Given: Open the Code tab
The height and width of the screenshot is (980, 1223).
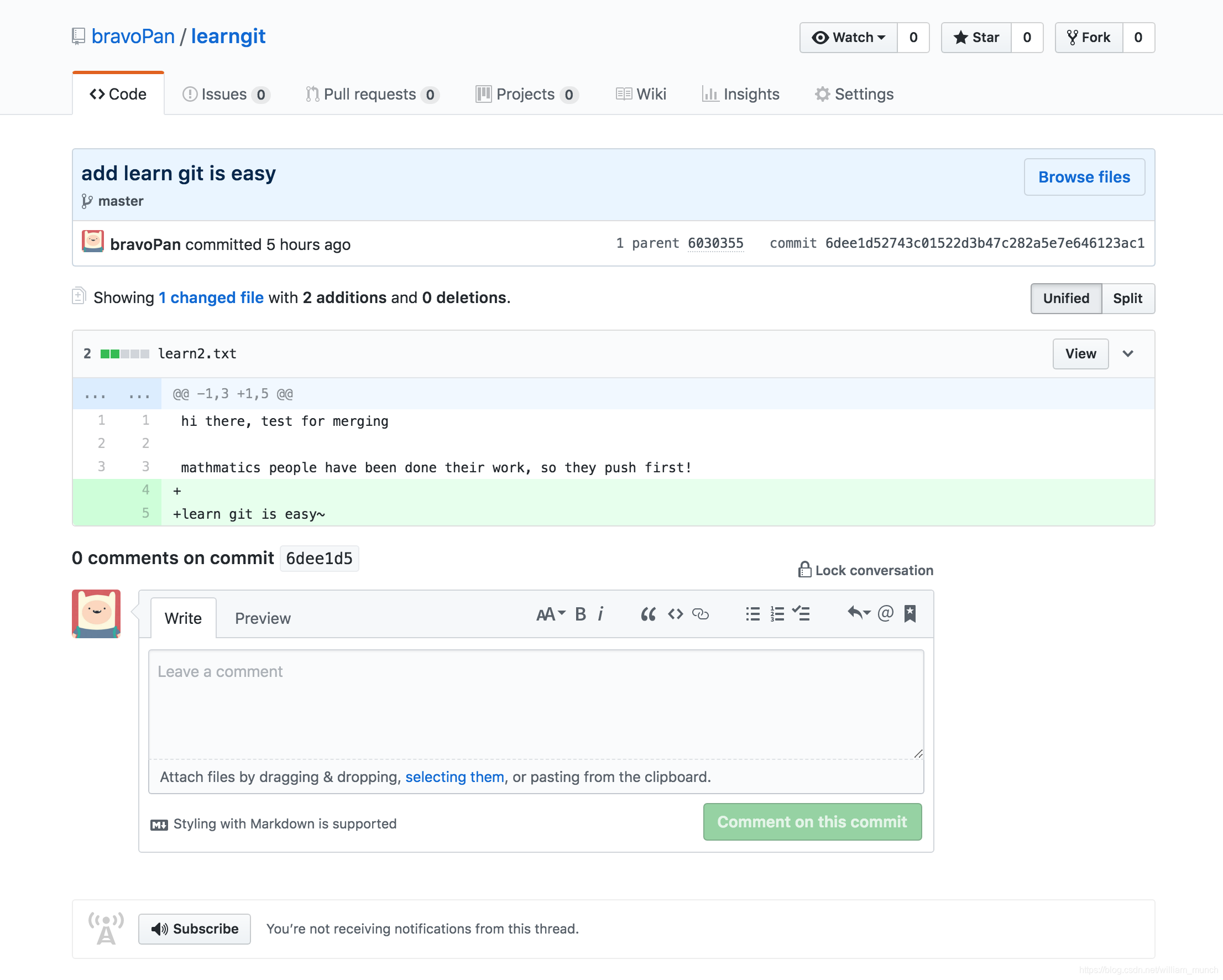Looking at the screenshot, I should pyautogui.click(x=118, y=94).
